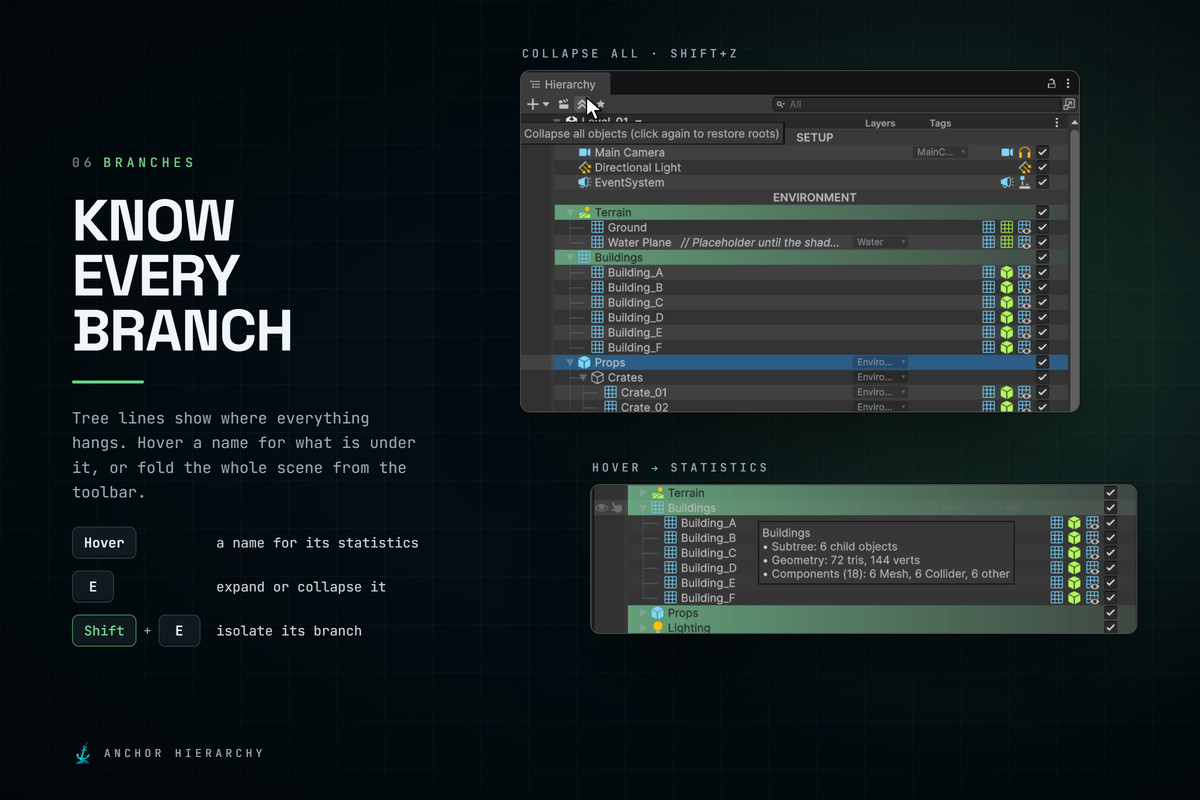Open the MainC... tag dropdown on Main Camera

click(x=941, y=153)
